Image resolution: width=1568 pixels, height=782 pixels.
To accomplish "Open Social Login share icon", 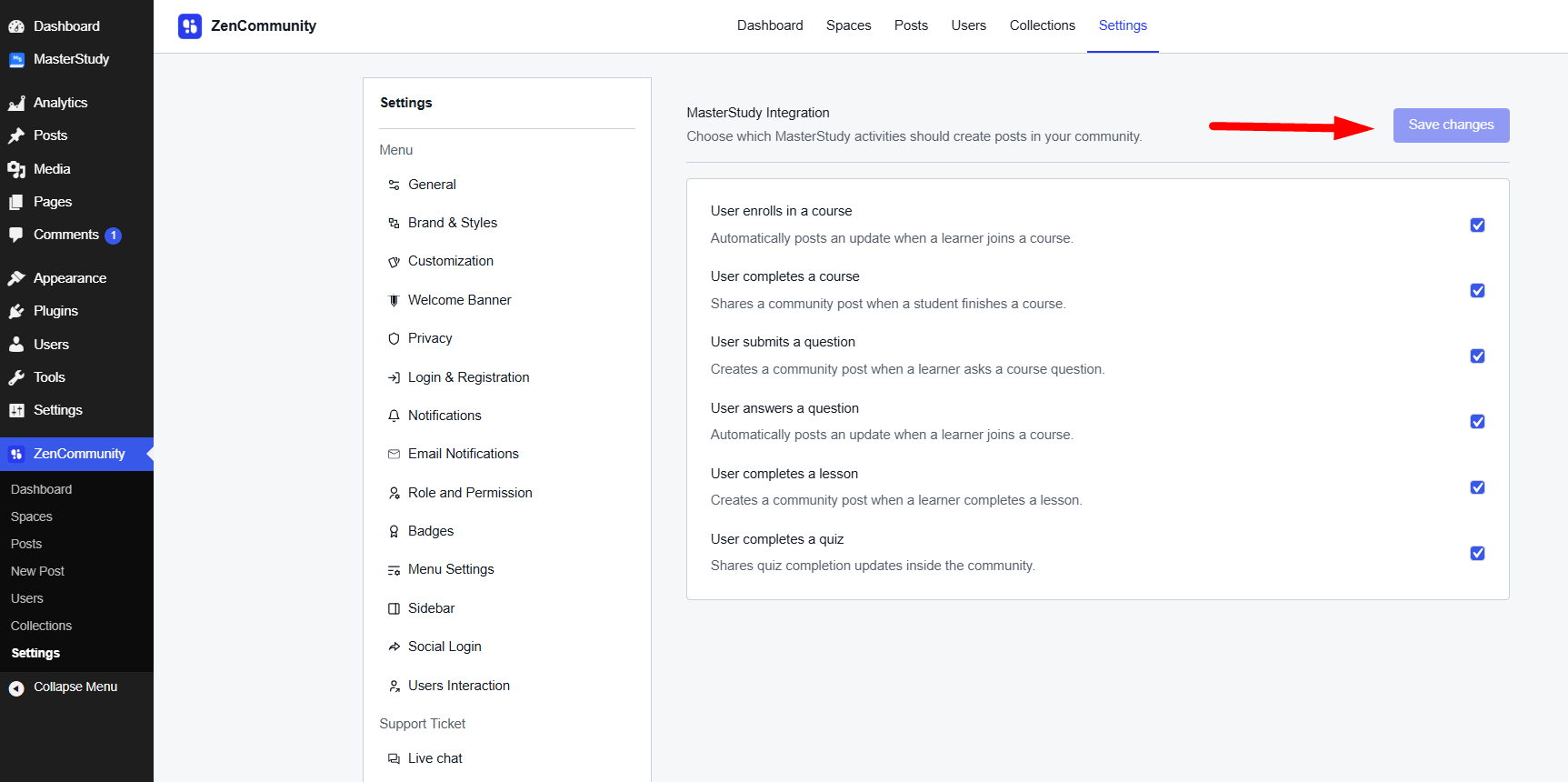I will pos(394,647).
